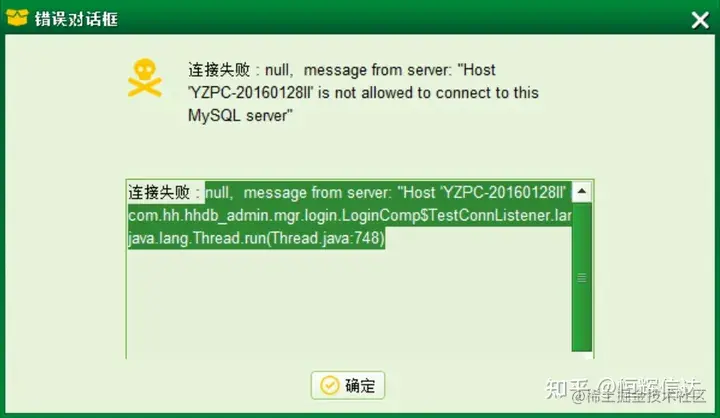
Task: Confirm the error with 确定 button
Action: coord(348,385)
